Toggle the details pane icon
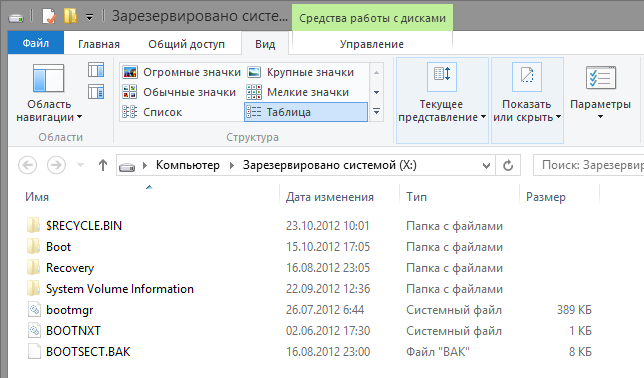 pyautogui.click(x=96, y=92)
